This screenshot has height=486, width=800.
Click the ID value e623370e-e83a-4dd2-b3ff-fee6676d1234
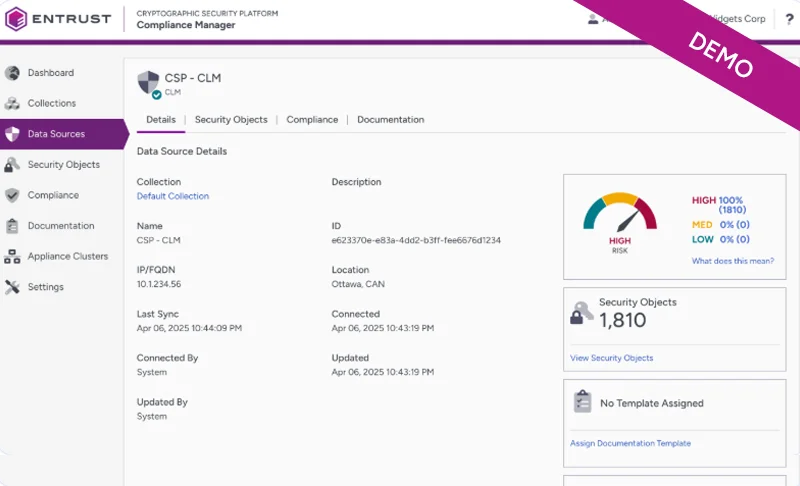[x=416, y=240]
